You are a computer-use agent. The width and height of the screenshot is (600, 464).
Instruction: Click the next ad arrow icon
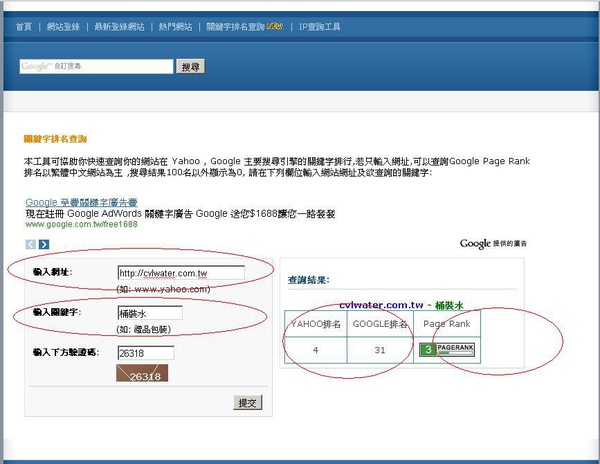click(x=44, y=244)
